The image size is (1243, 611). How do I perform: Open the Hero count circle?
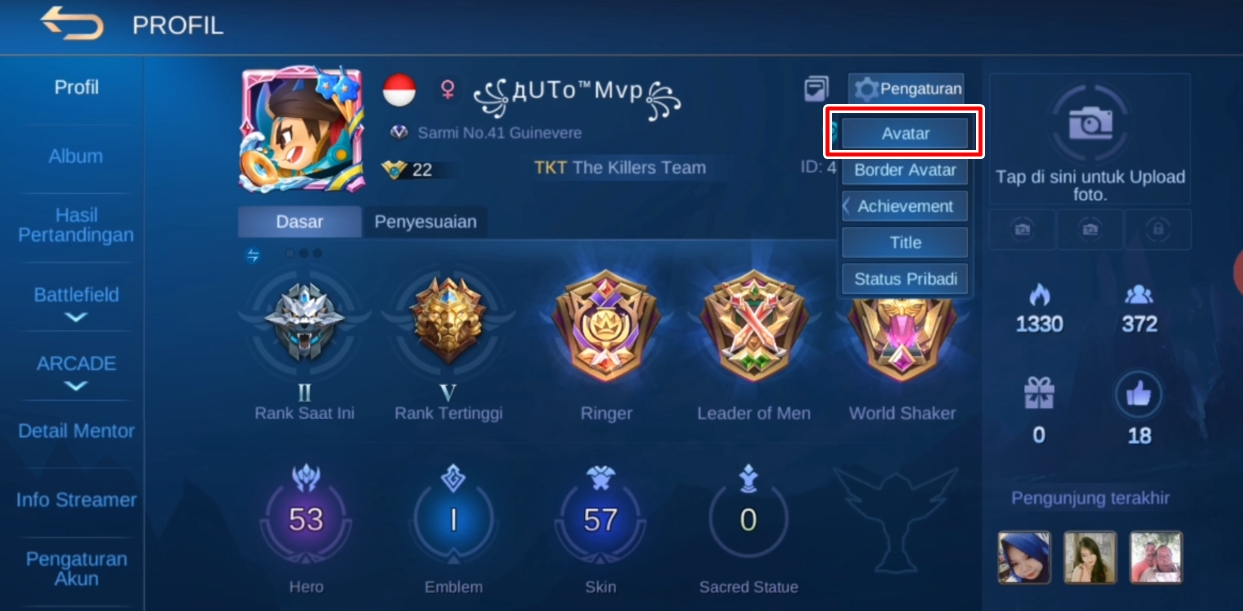pyautogui.click(x=306, y=520)
